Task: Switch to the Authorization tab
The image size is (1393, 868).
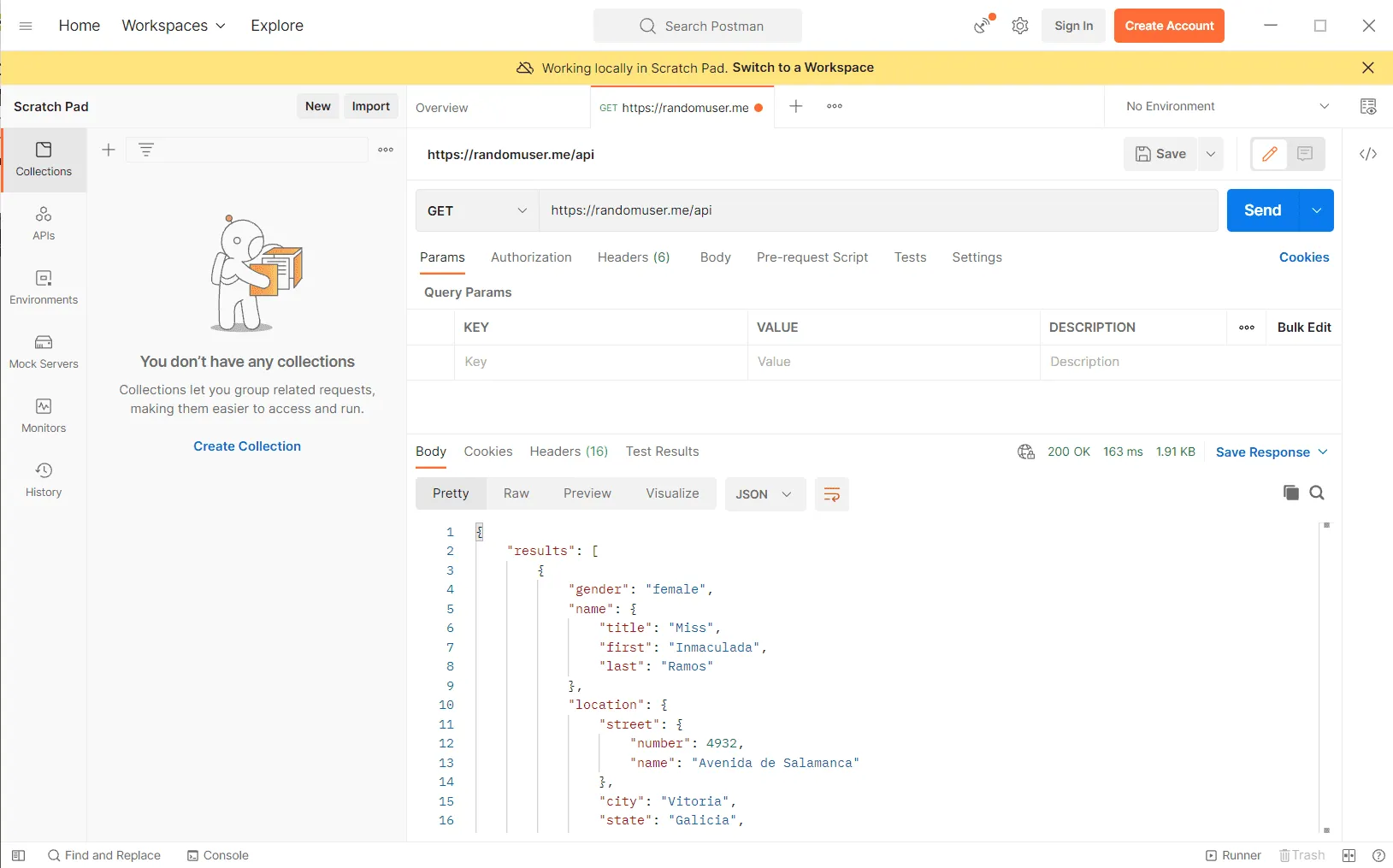Action: (531, 257)
